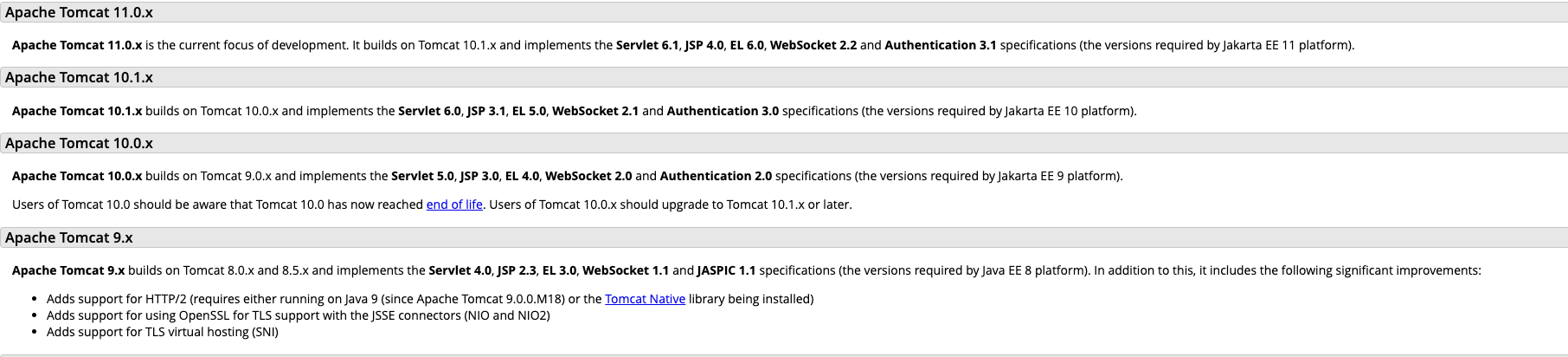Click bold text Servlet 6.1
Viewport: 1568px width, 357px height.
(x=647, y=45)
